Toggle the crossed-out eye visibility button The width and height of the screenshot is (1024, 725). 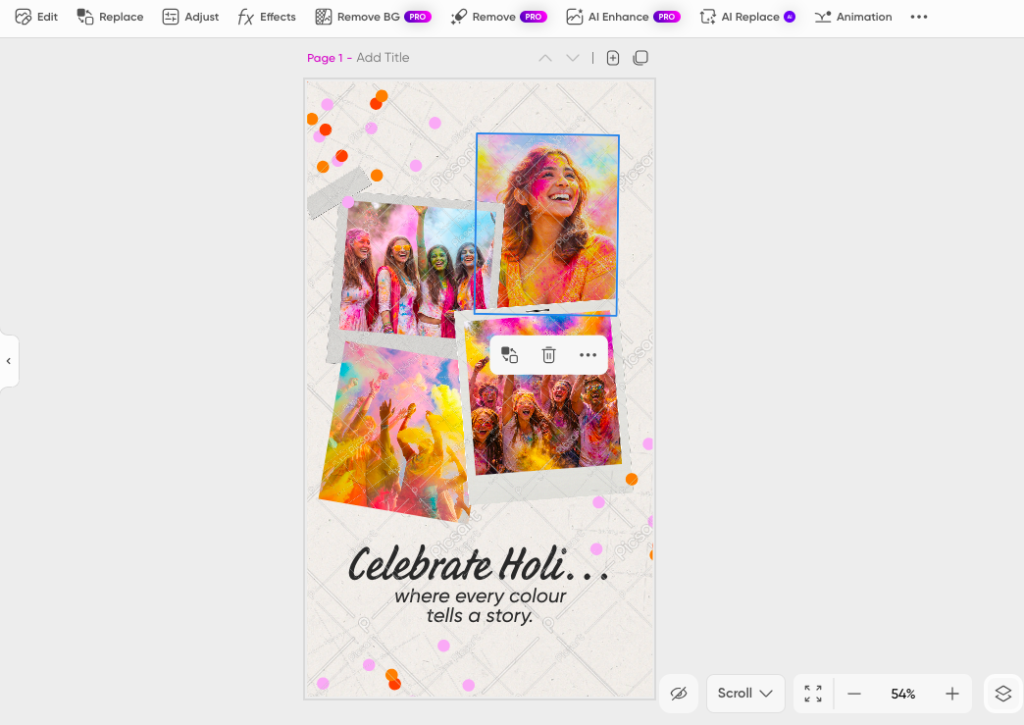tap(679, 693)
